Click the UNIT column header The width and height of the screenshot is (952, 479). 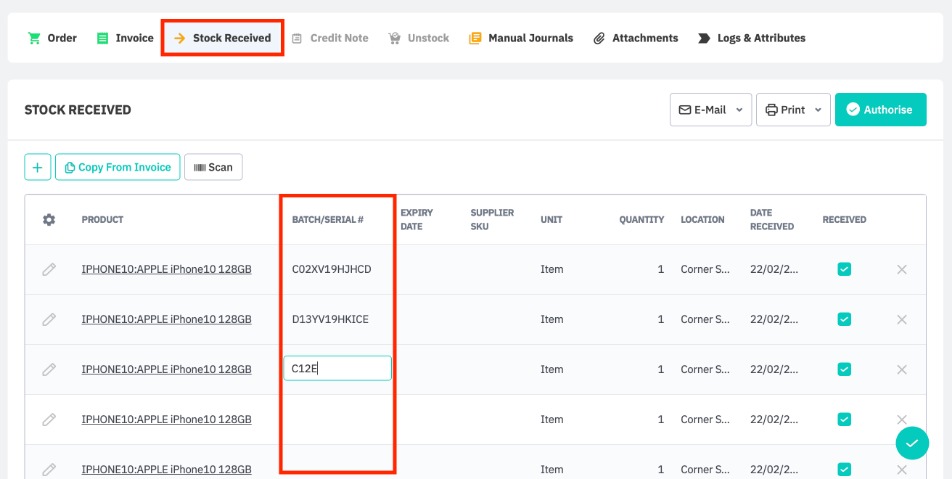click(551, 220)
